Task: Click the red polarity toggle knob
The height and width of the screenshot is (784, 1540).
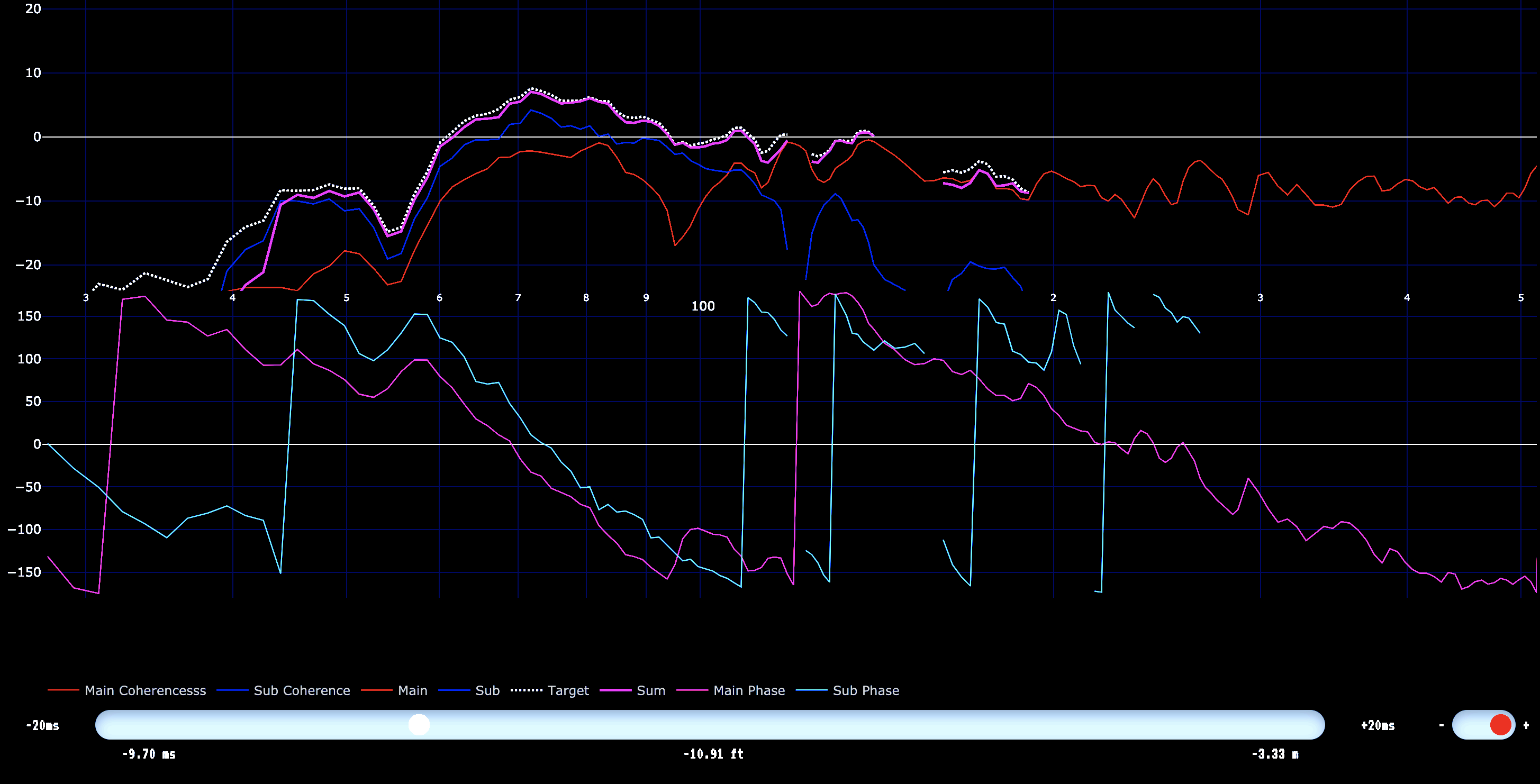Action: click(1500, 725)
